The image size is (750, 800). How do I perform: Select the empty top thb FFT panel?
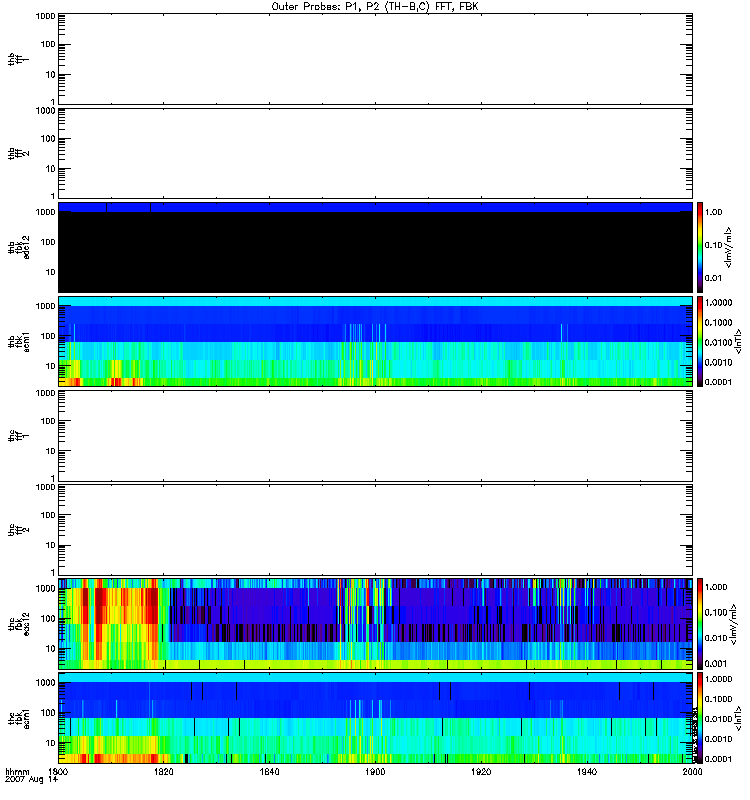(x=374, y=58)
